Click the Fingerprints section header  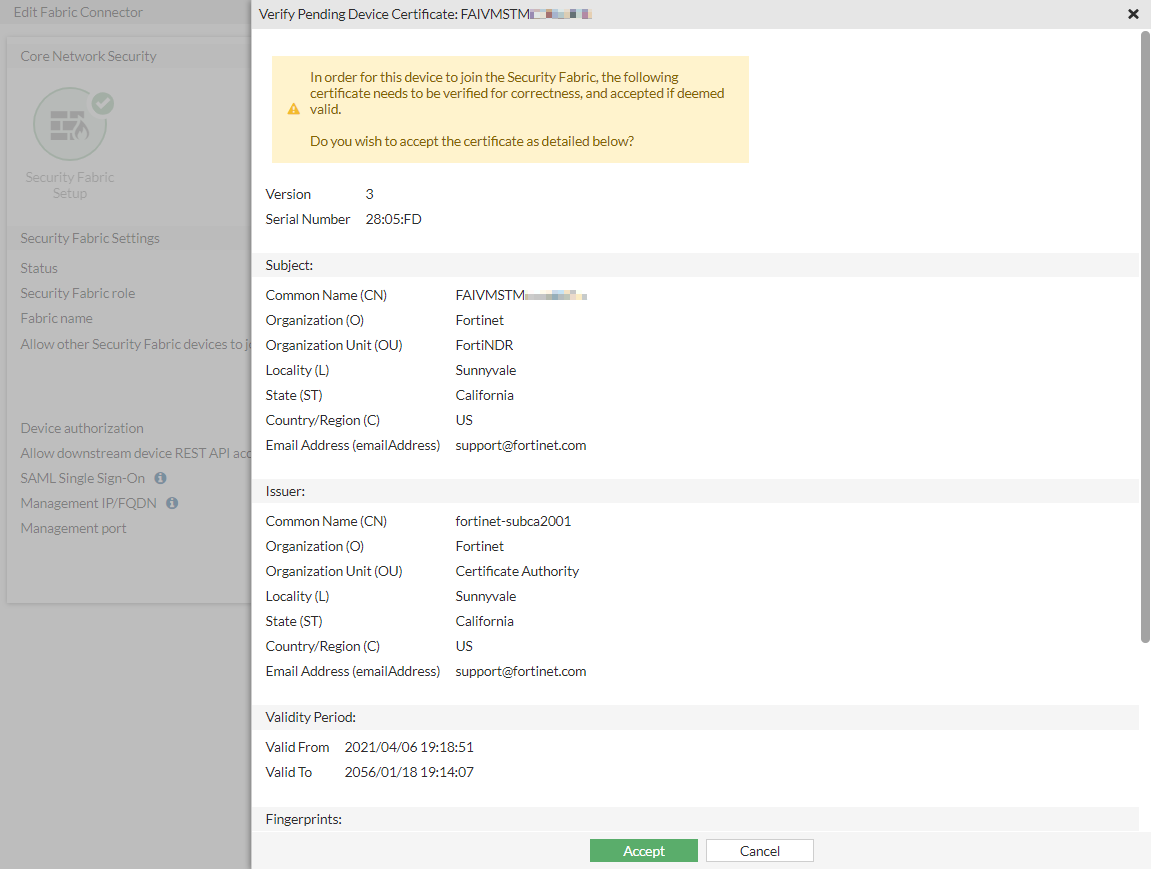click(303, 820)
